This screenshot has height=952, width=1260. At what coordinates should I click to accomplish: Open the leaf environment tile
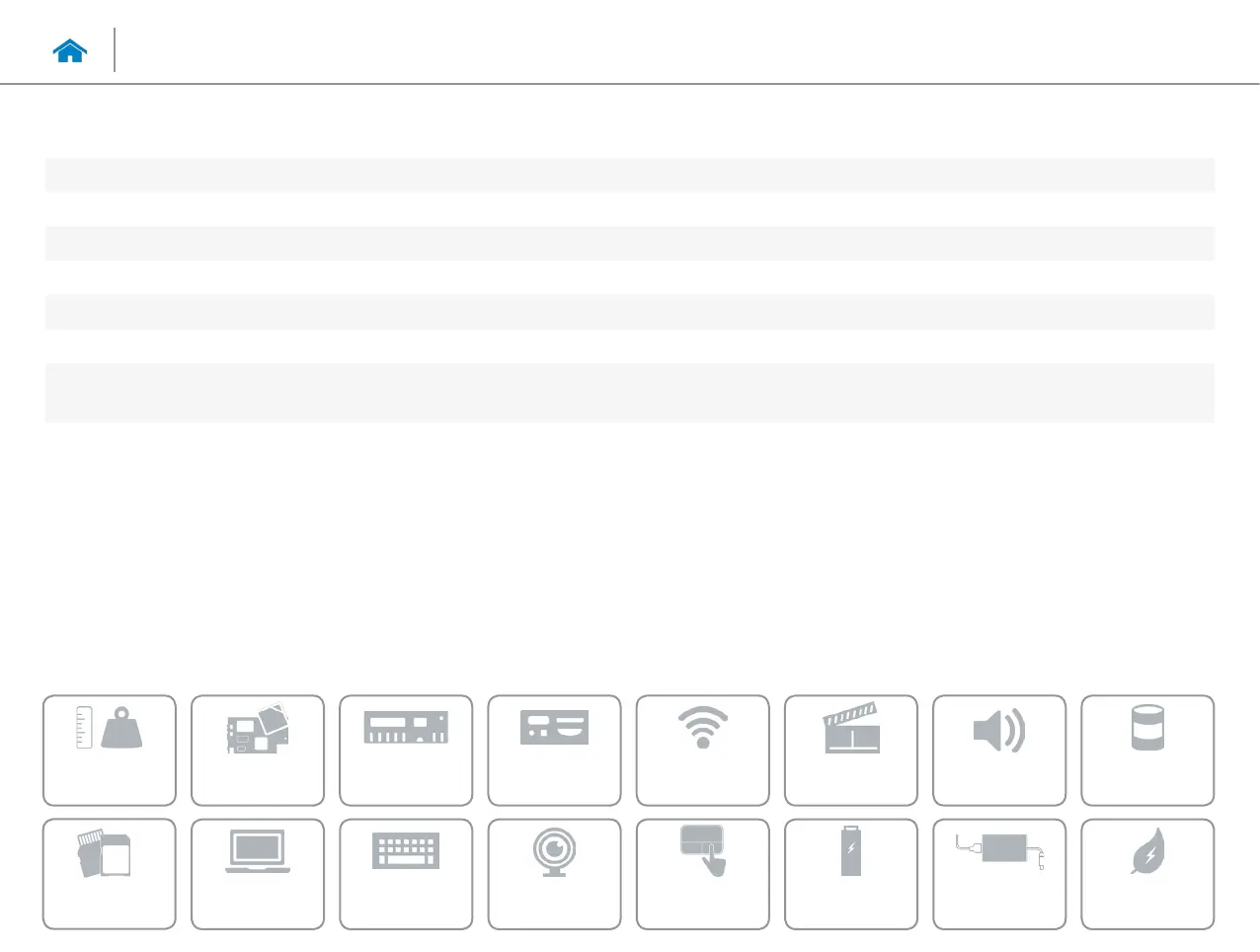[x=1147, y=874]
